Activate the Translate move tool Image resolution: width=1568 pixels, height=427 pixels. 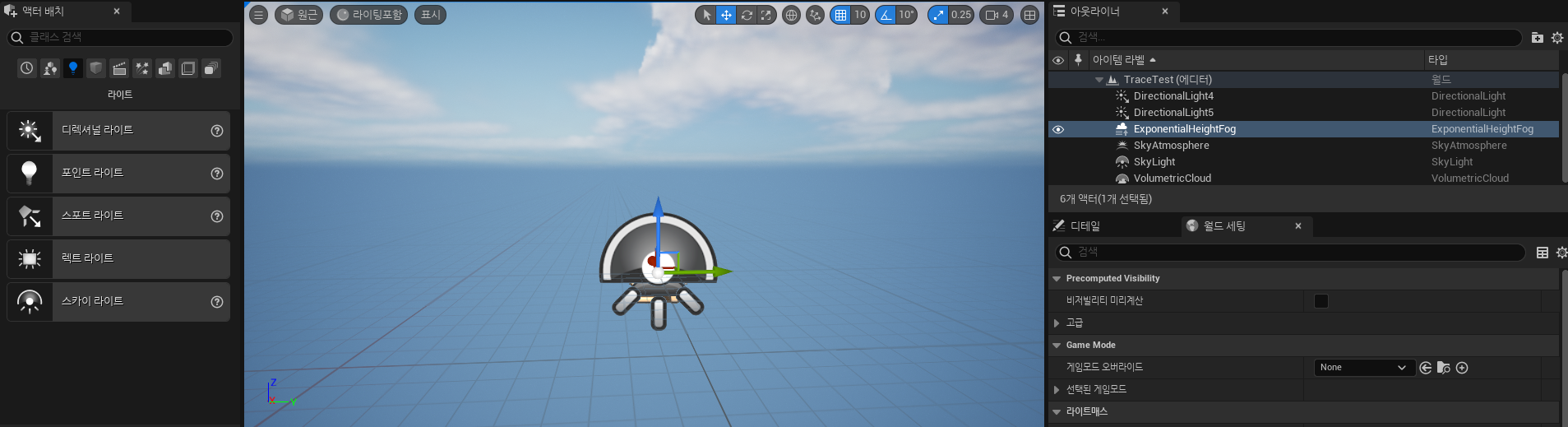tap(726, 15)
